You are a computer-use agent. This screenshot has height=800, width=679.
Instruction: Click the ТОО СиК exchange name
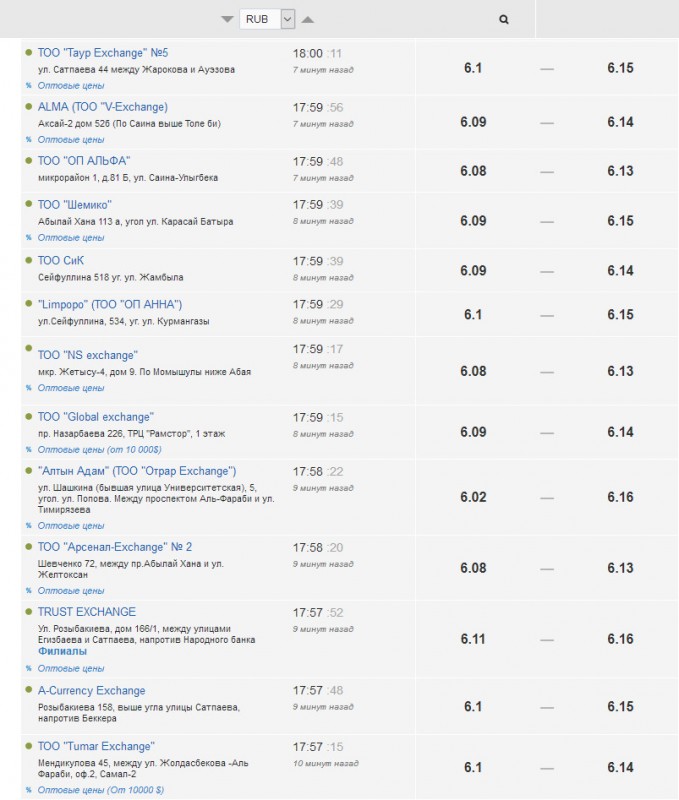pos(61,260)
